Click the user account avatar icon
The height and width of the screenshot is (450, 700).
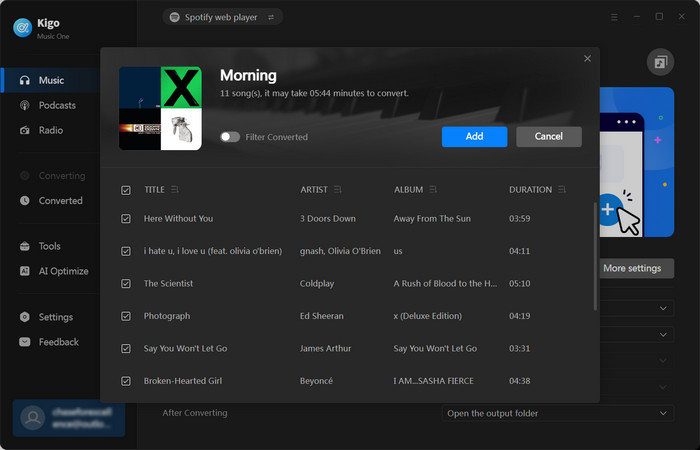pyautogui.click(x=33, y=418)
